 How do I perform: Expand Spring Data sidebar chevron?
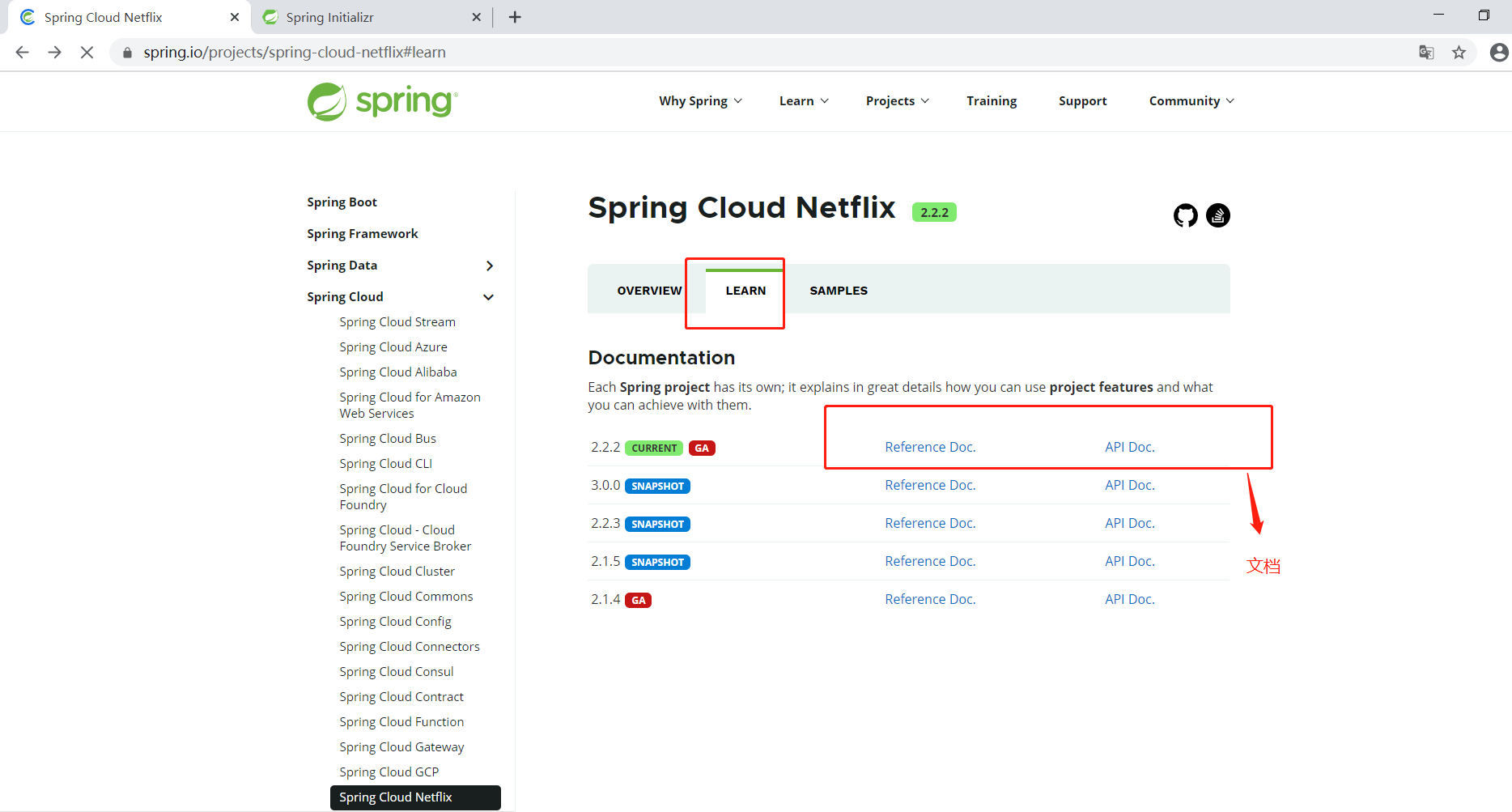pos(489,266)
